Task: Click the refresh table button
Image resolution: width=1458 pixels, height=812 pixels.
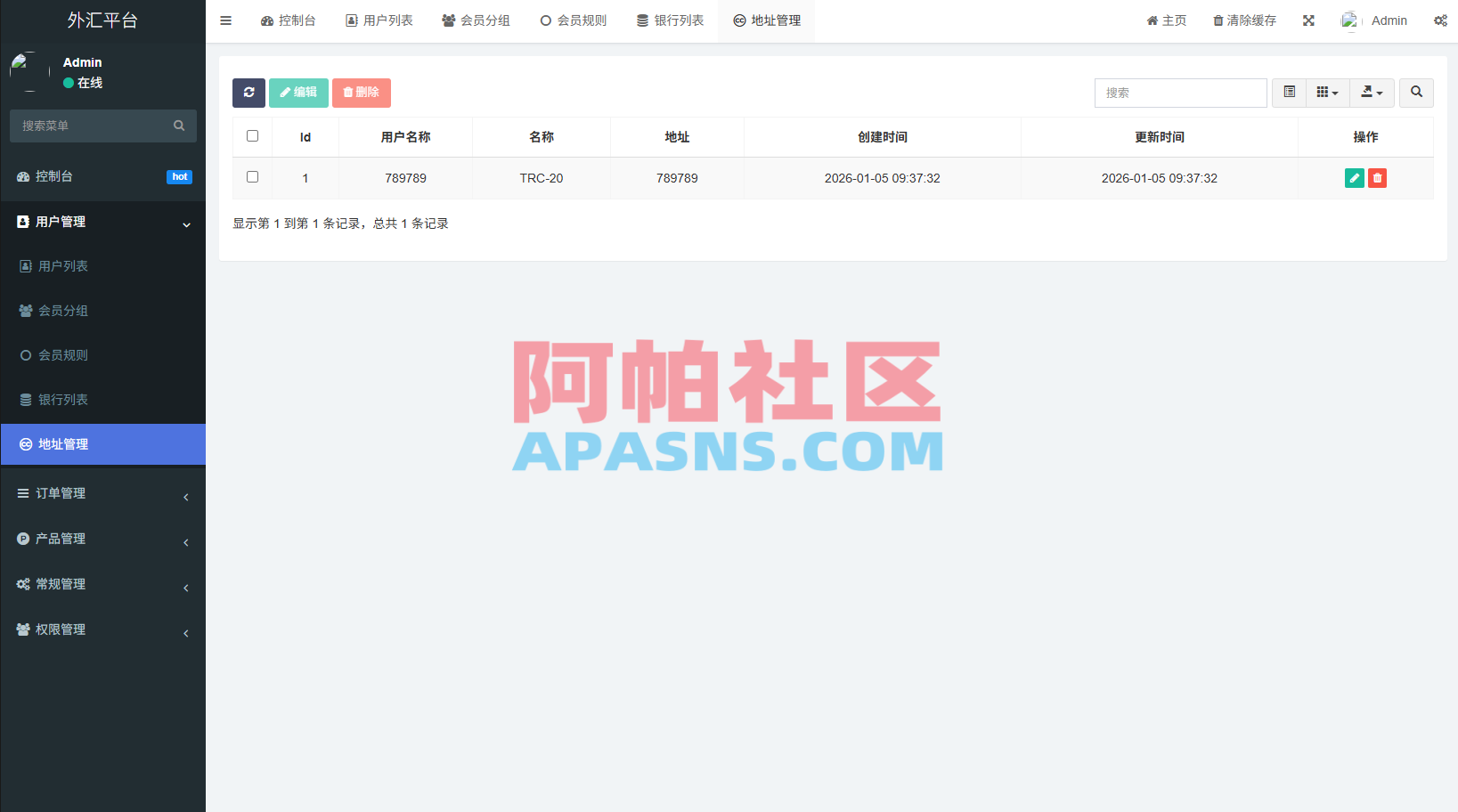Action: [248, 93]
